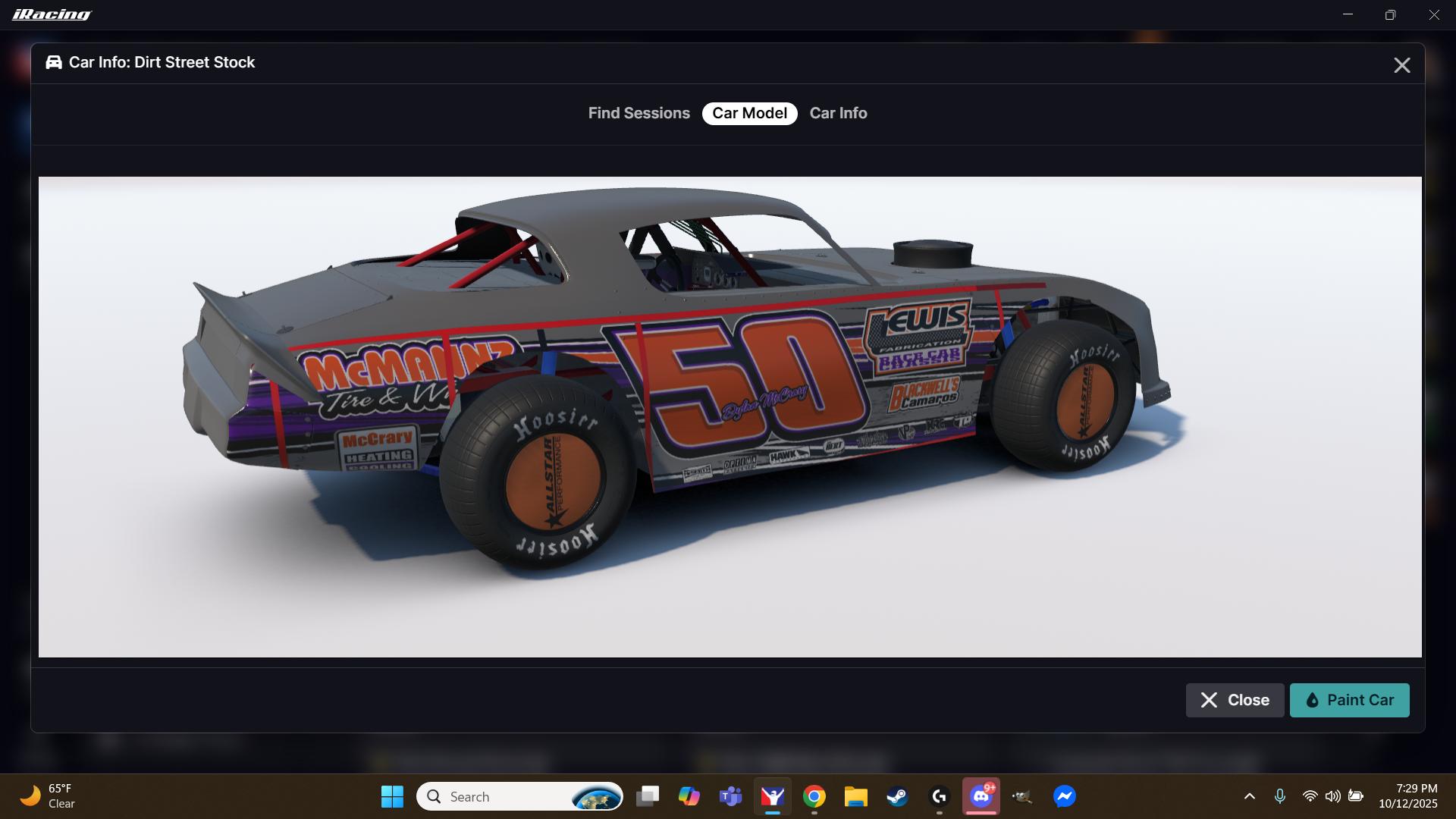The image size is (1456, 819).
Task: Open Logitech G Hub from taskbar
Action: (939, 796)
